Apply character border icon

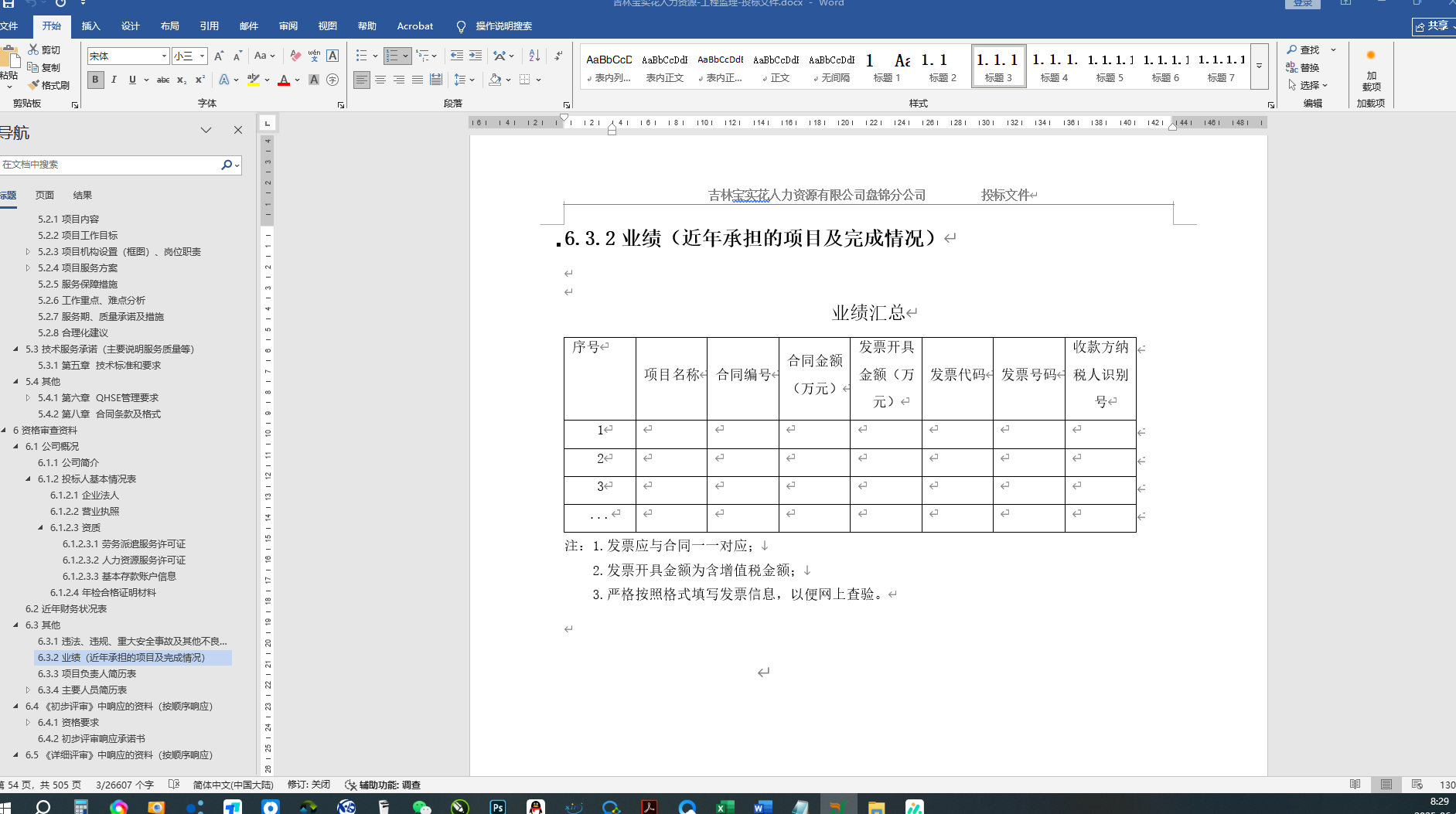click(332, 56)
